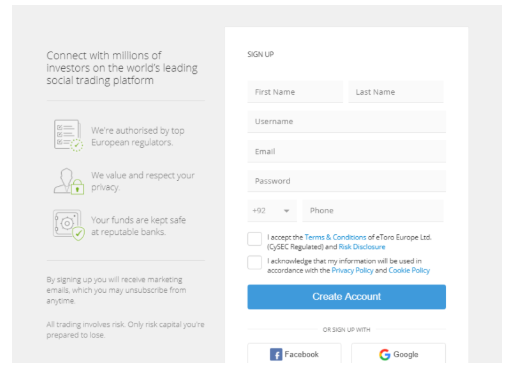Click the Google logo icon
This screenshot has height=376, width=508.
[x=385, y=354]
